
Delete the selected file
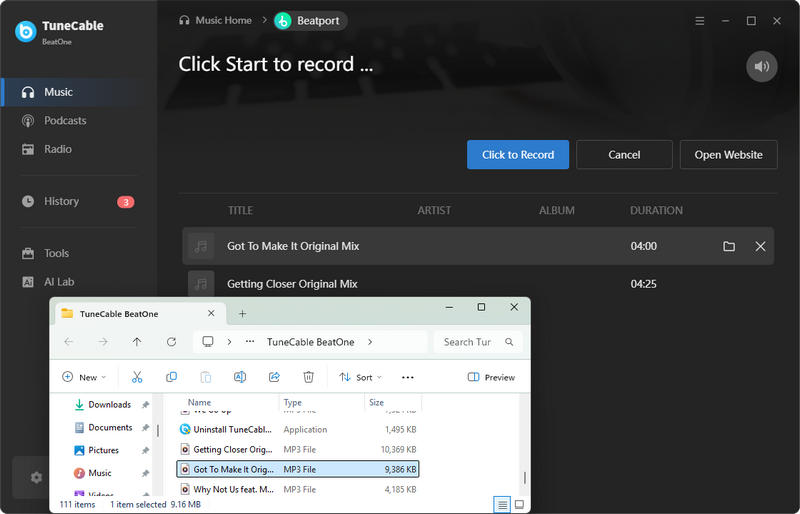[309, 377]
